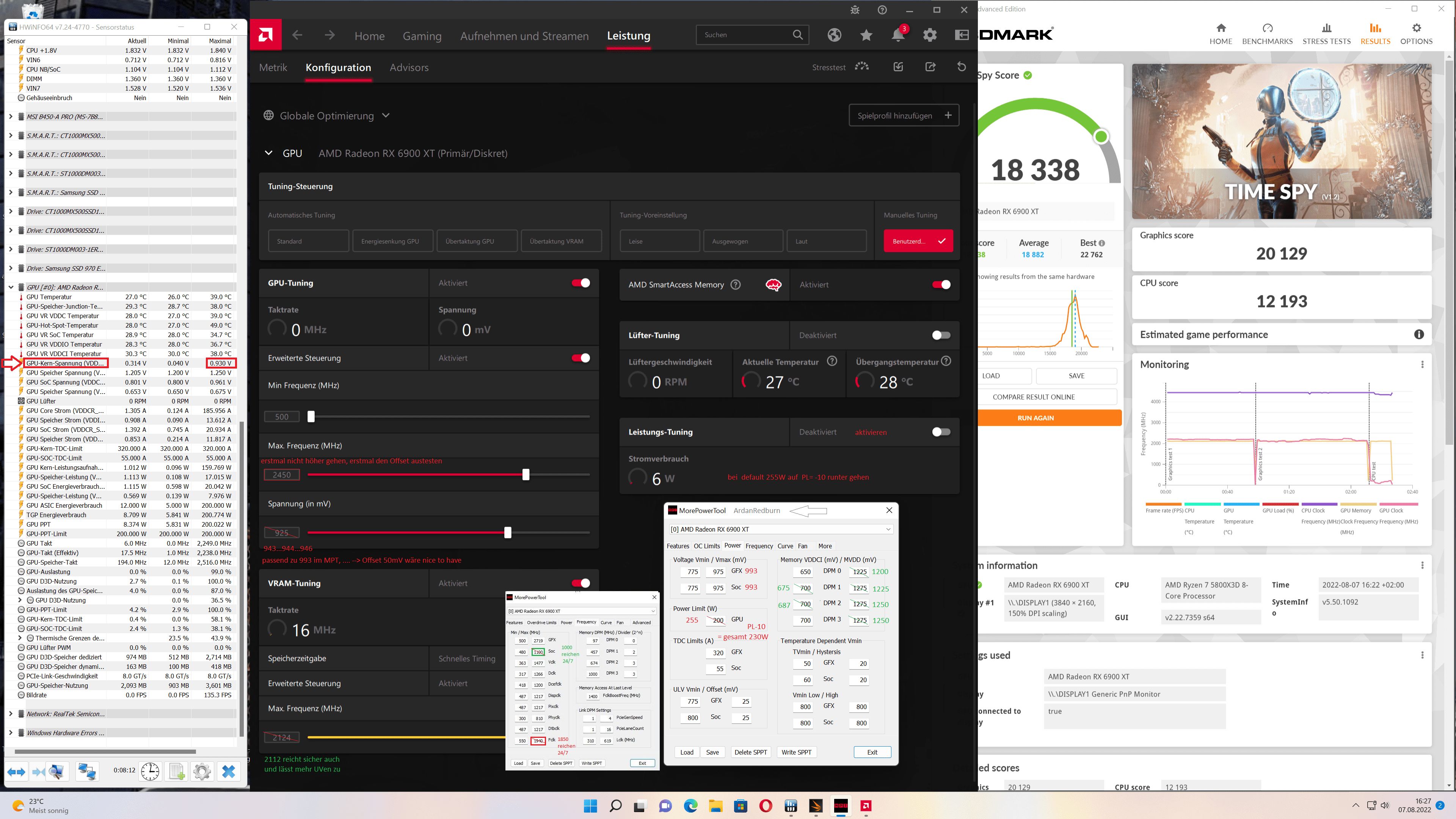
Task: Click the favorites star icon
Action: tap(866, 35)
